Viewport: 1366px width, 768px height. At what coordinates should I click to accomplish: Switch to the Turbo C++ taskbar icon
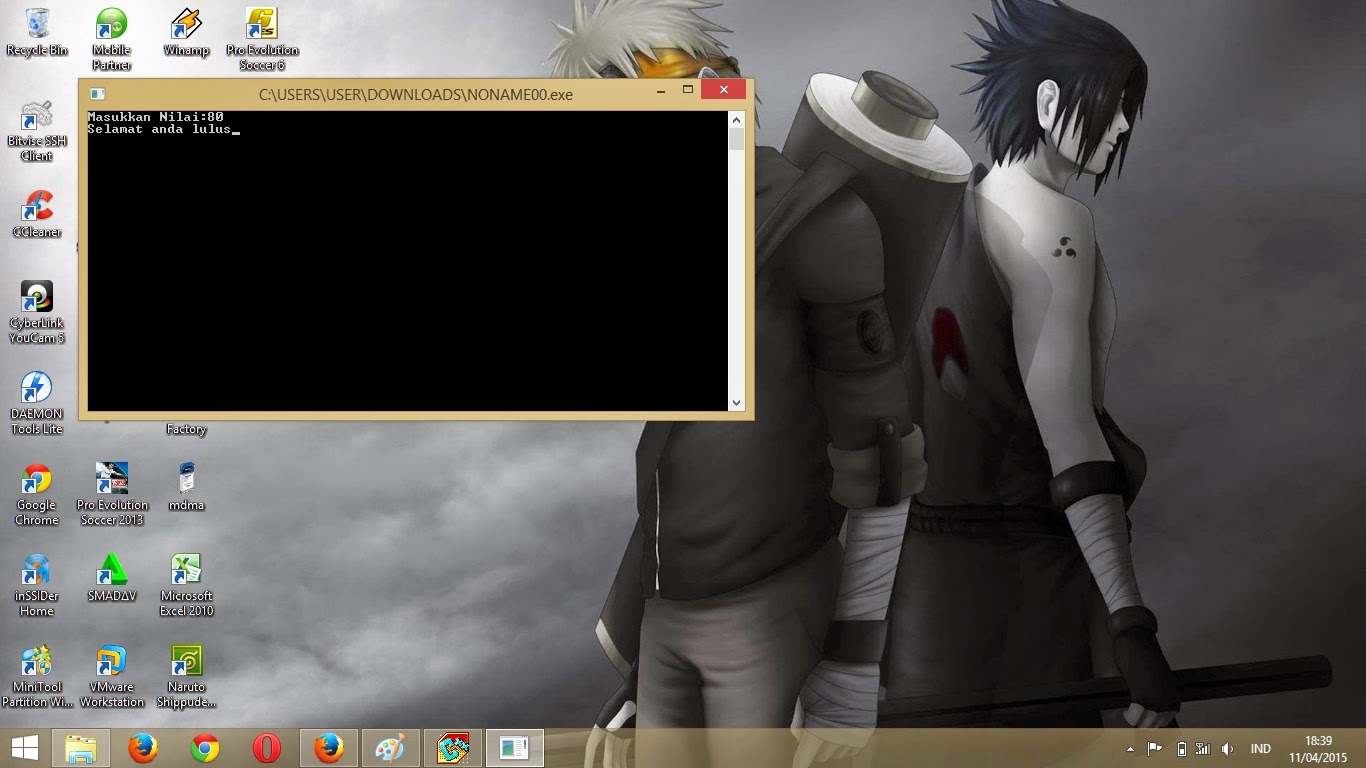click(x=453, y=748)
